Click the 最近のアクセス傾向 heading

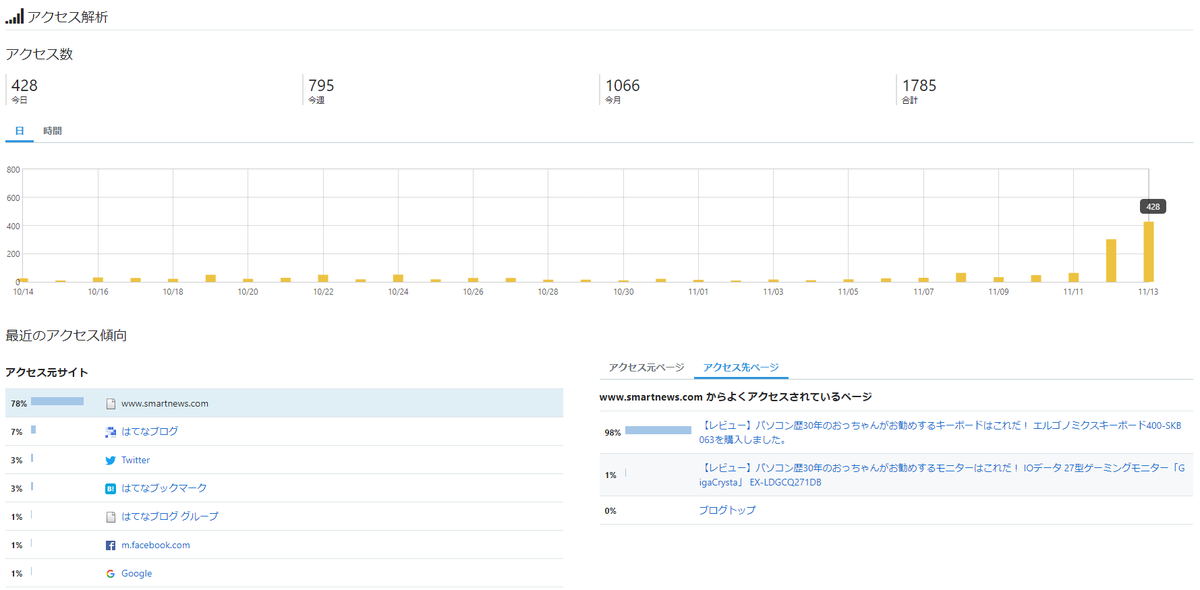tap(66, 335)
